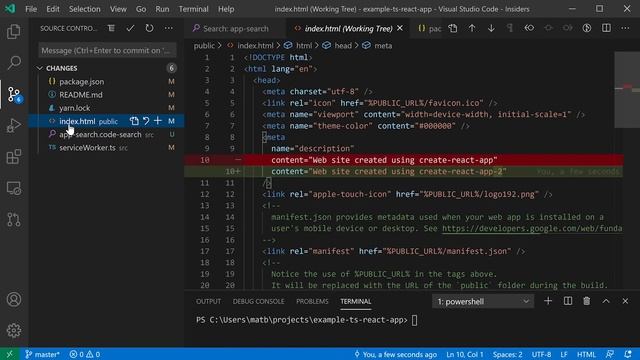This screenshot has height=360, width=640.
Task: Switch to the OUTPUT panel tab
Action: [208, 301]
